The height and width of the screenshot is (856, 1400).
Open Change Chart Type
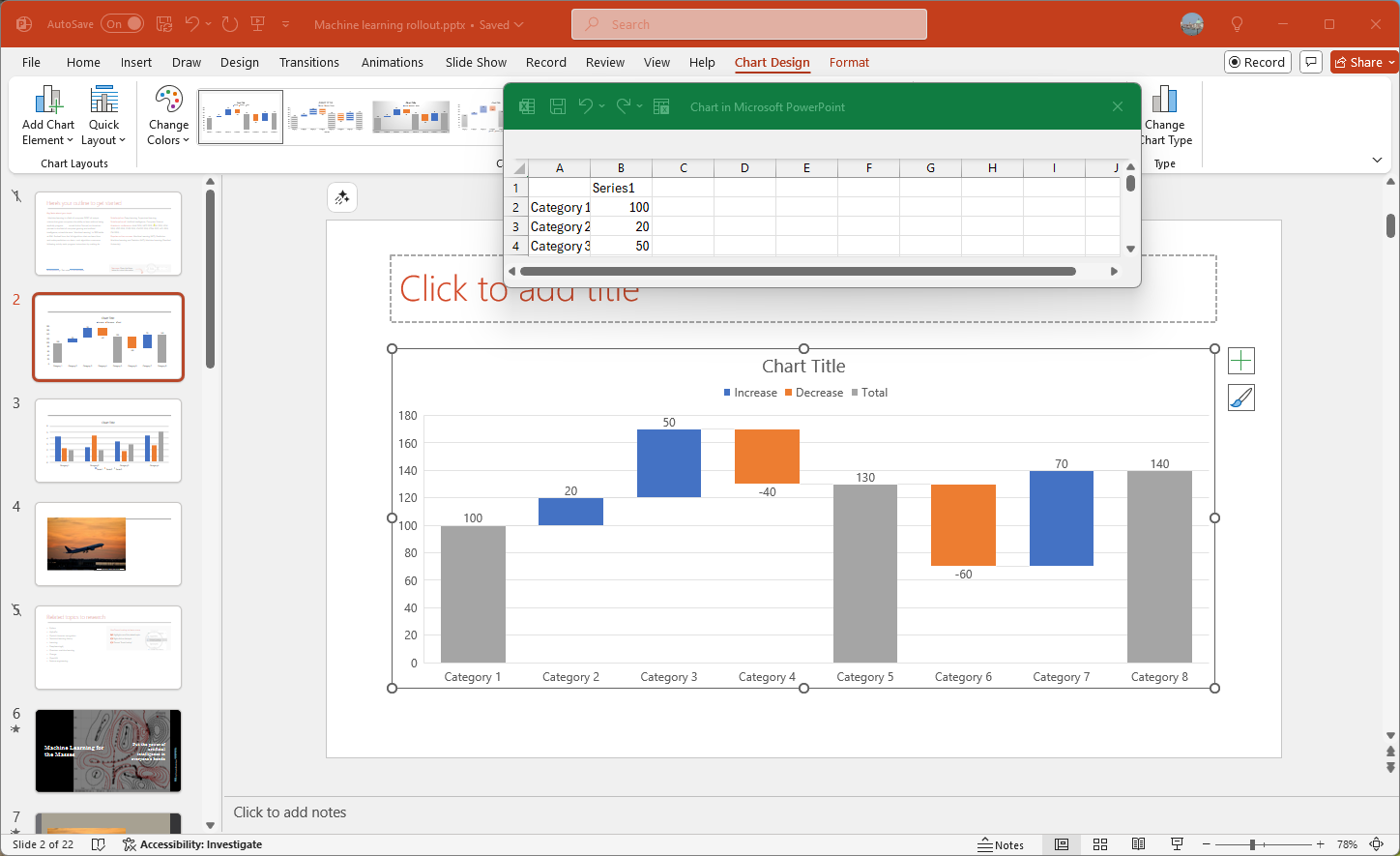(x=1165, y=114)
